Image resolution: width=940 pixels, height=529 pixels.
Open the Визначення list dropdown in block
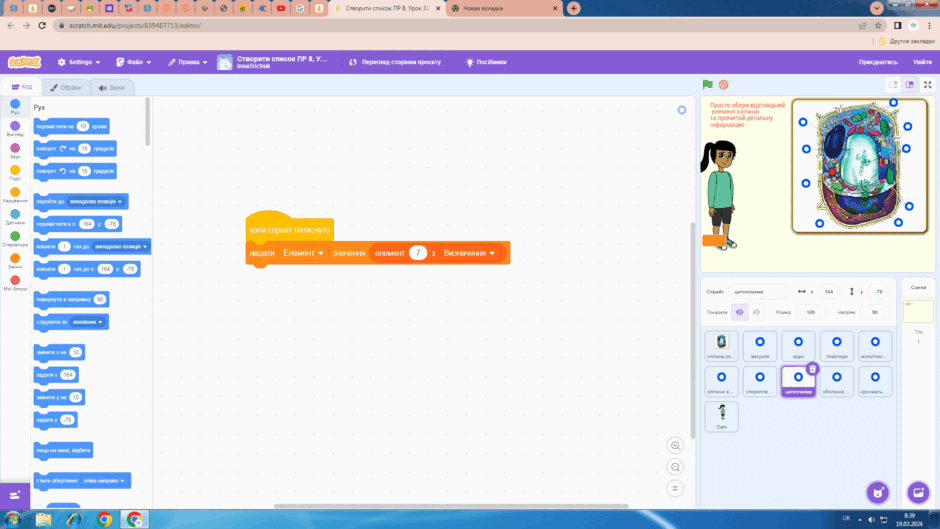(469, 253)
